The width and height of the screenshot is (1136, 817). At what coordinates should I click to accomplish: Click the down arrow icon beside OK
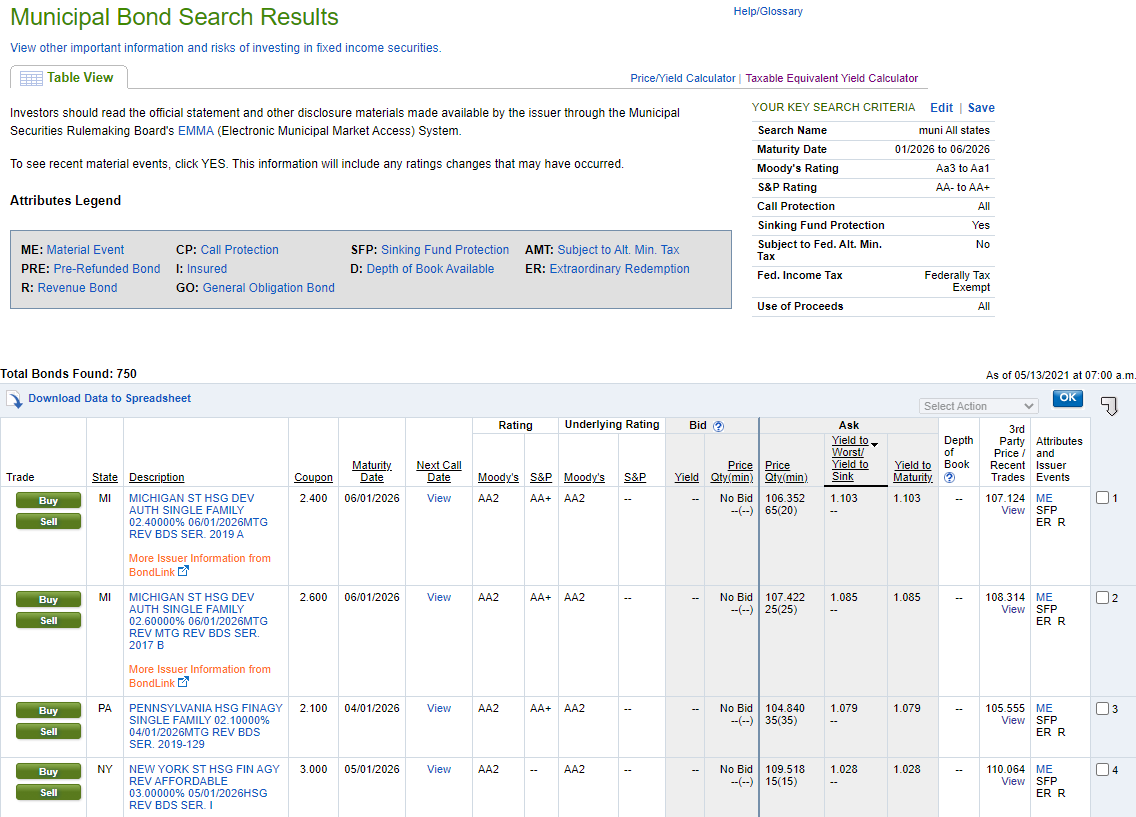point(1109,406)
